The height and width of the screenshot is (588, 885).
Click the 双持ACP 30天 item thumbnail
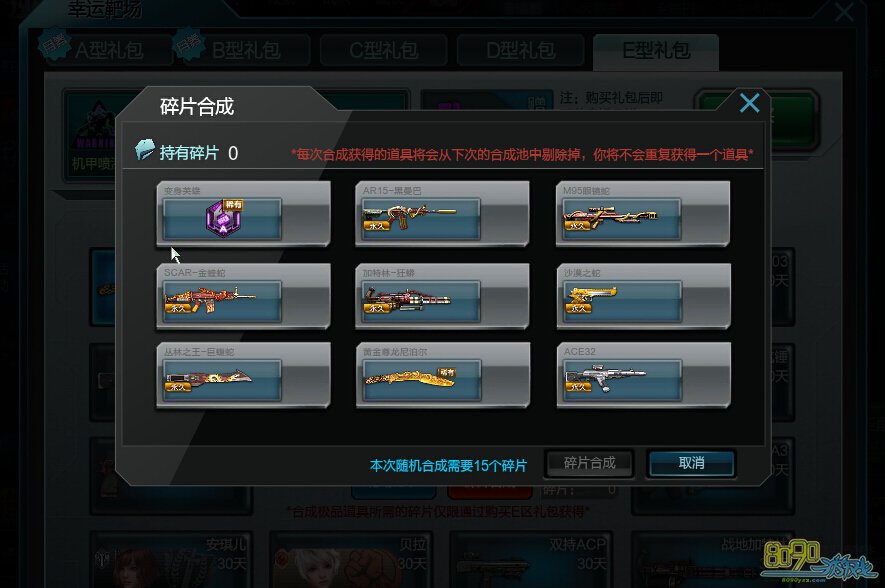531,559
